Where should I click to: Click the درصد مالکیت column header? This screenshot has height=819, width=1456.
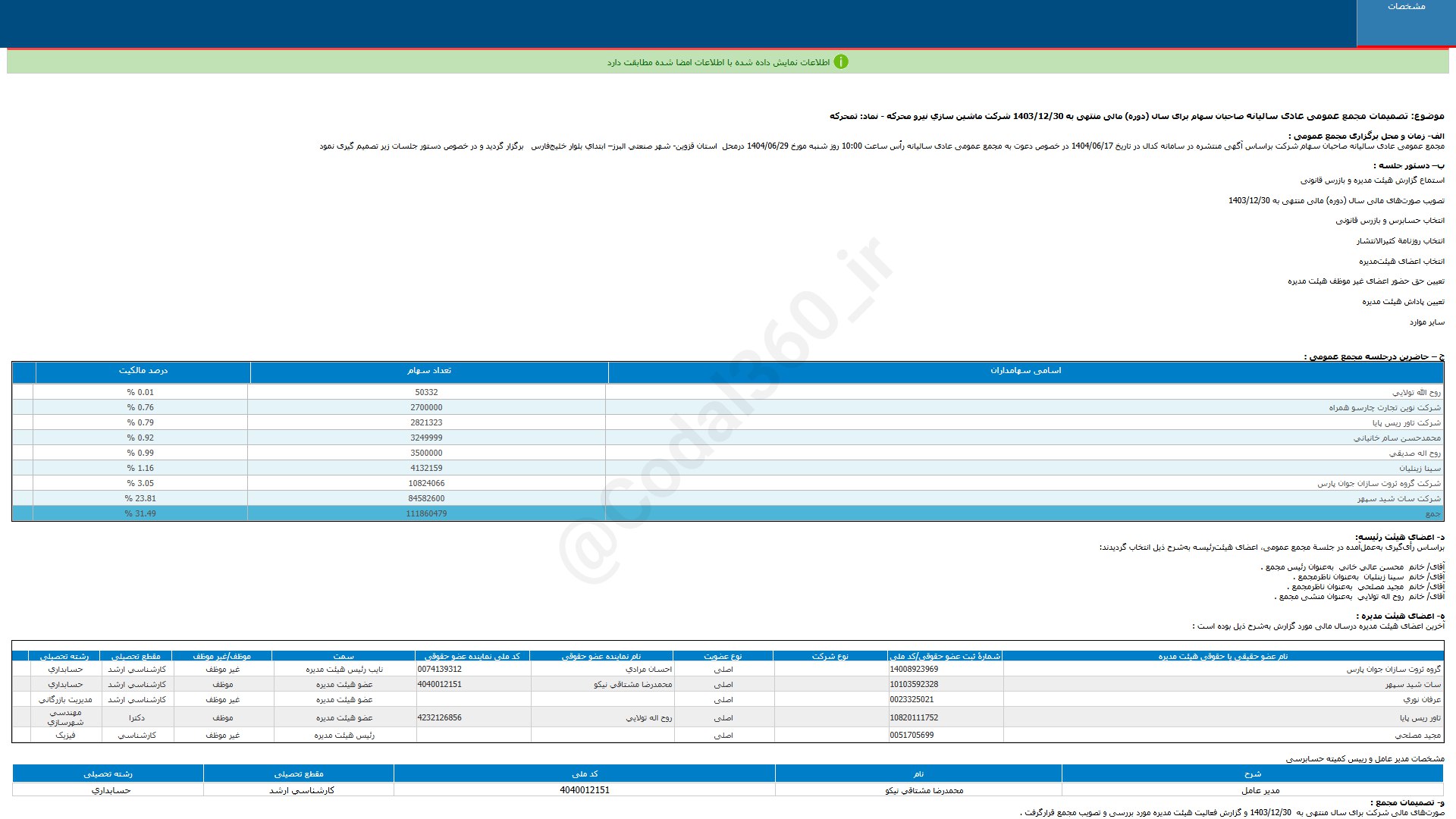tap(143, 371)
